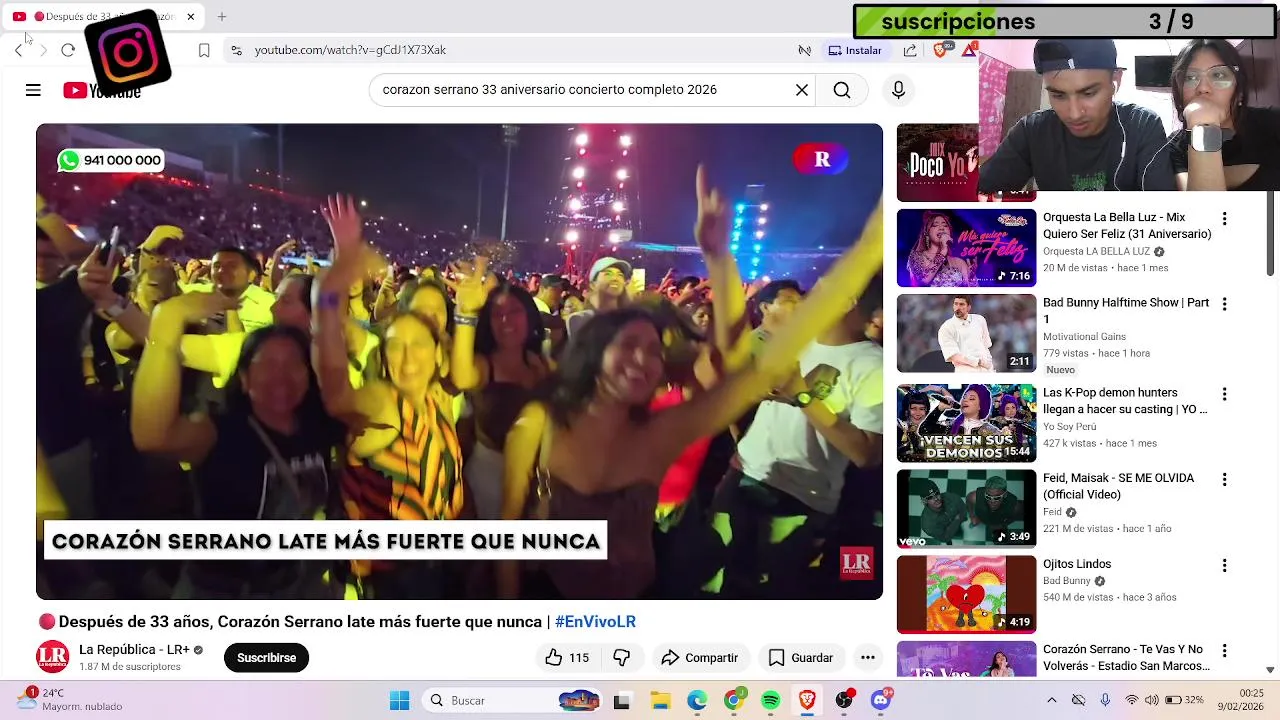Screen dimensions: 1280x720
Task: Open Discord from taskbar
Action: [x=881, y=700]
